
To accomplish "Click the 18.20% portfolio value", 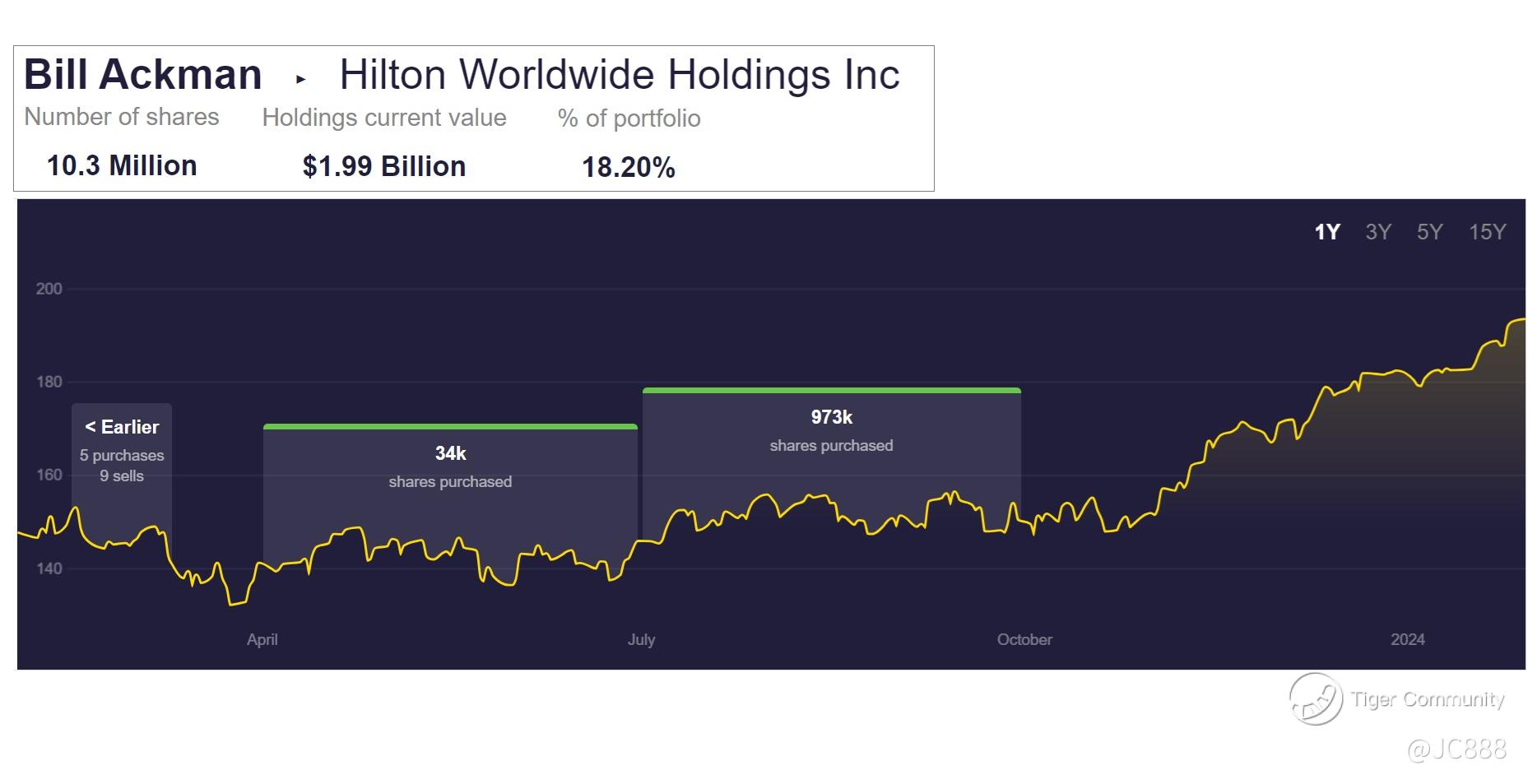I will pos(628,168).
